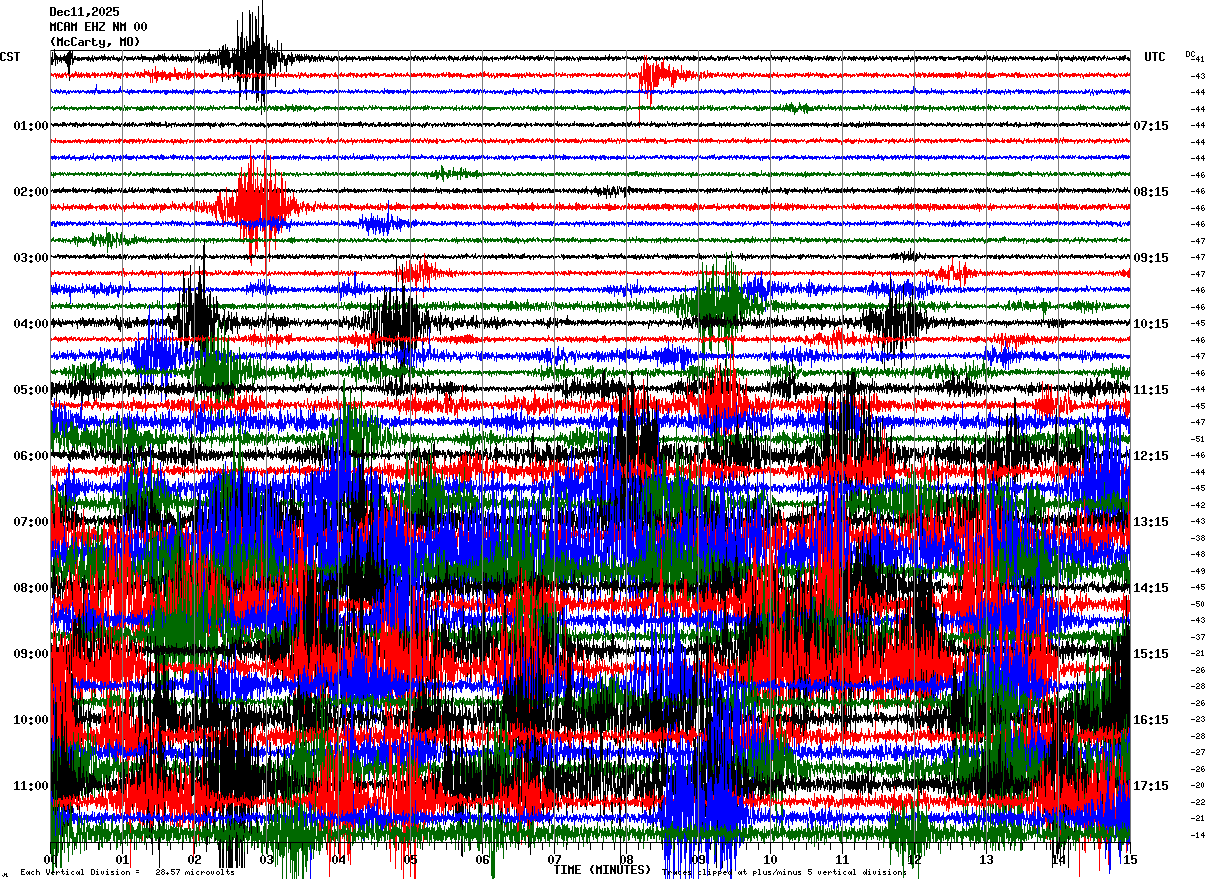Select the 02:00 CST time label
Viewport: 1210px width, 886px height.
[x=31, y=192]
